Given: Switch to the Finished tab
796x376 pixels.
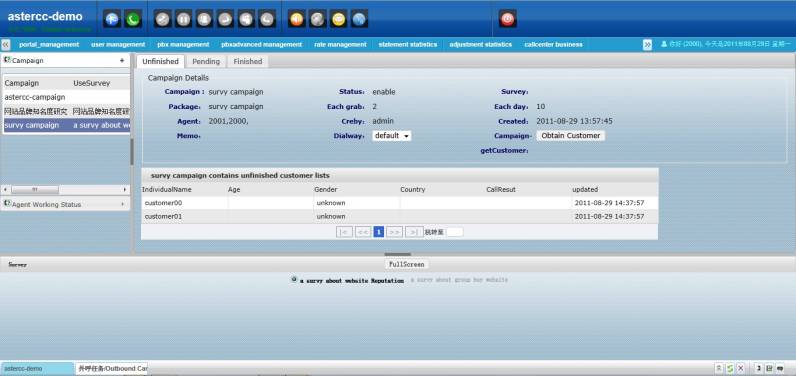Looking at the screenshot, I should (x=248, y=61).
